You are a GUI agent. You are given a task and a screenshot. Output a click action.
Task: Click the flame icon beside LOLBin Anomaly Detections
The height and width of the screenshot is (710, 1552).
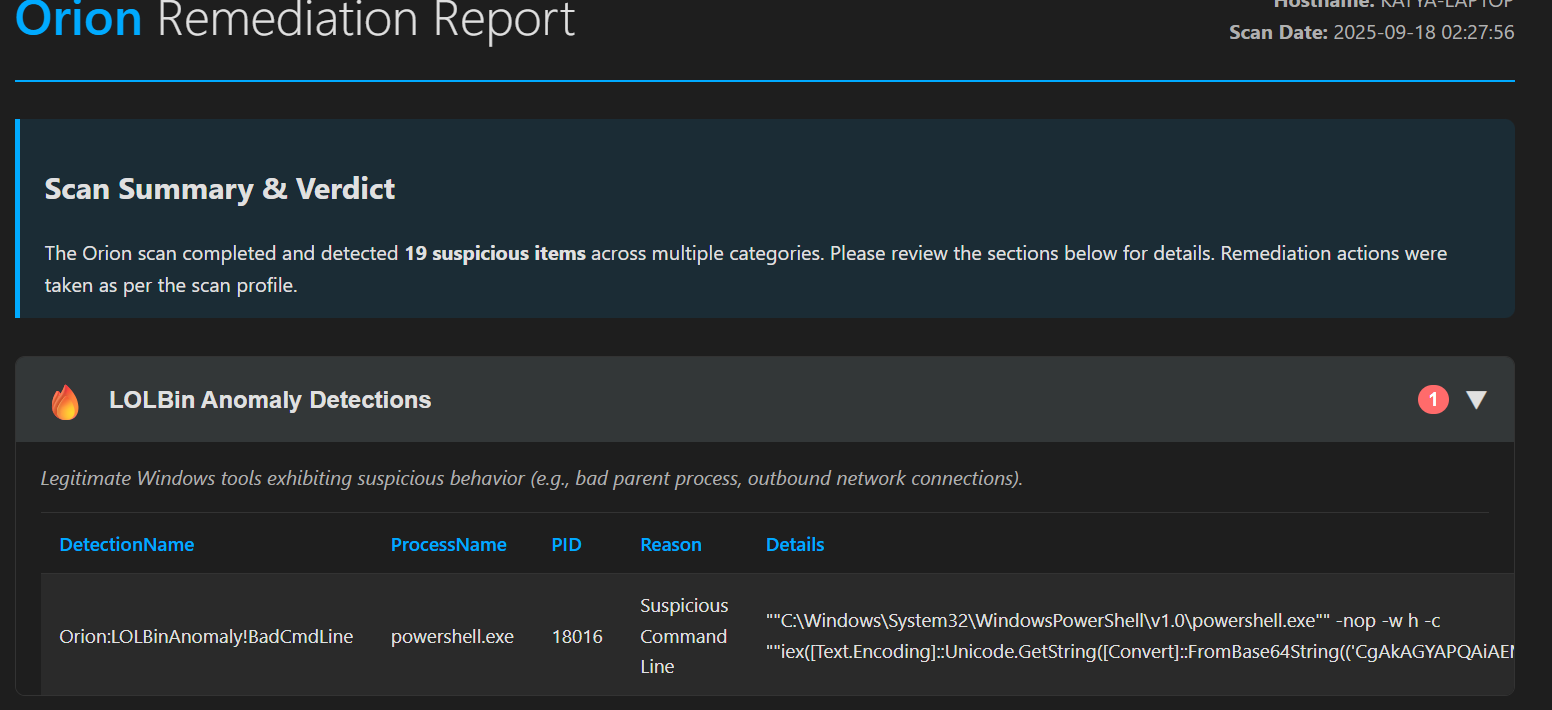(65, 401)
